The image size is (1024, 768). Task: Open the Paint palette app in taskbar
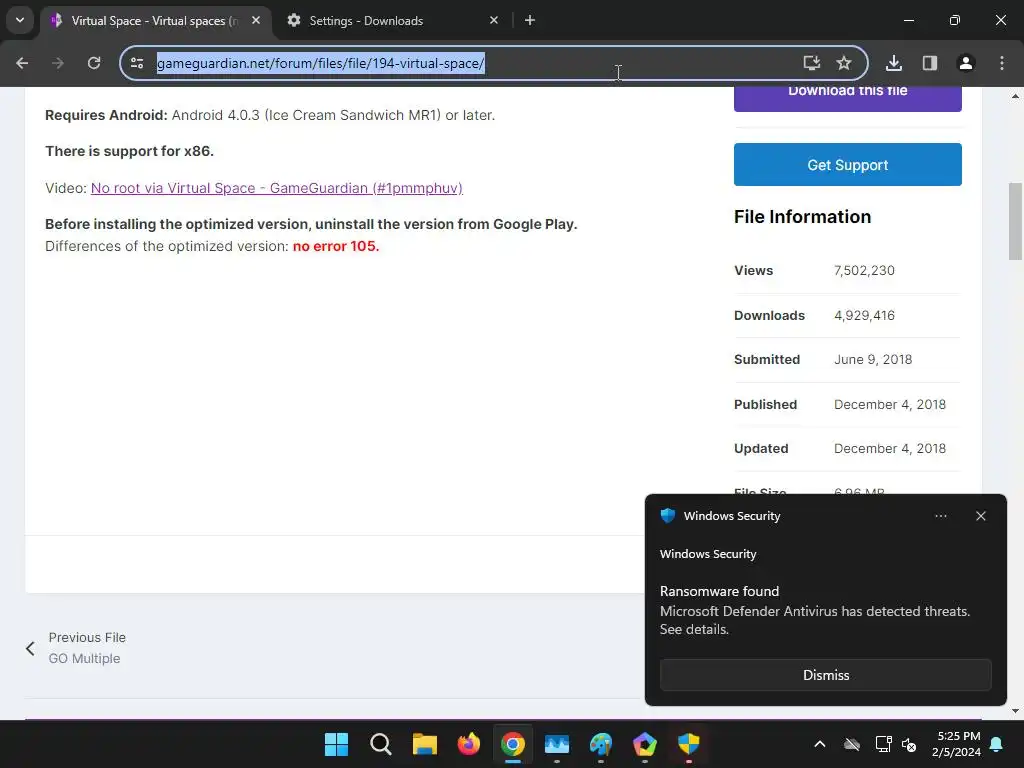pyautogui.click(x=601, y=744)
